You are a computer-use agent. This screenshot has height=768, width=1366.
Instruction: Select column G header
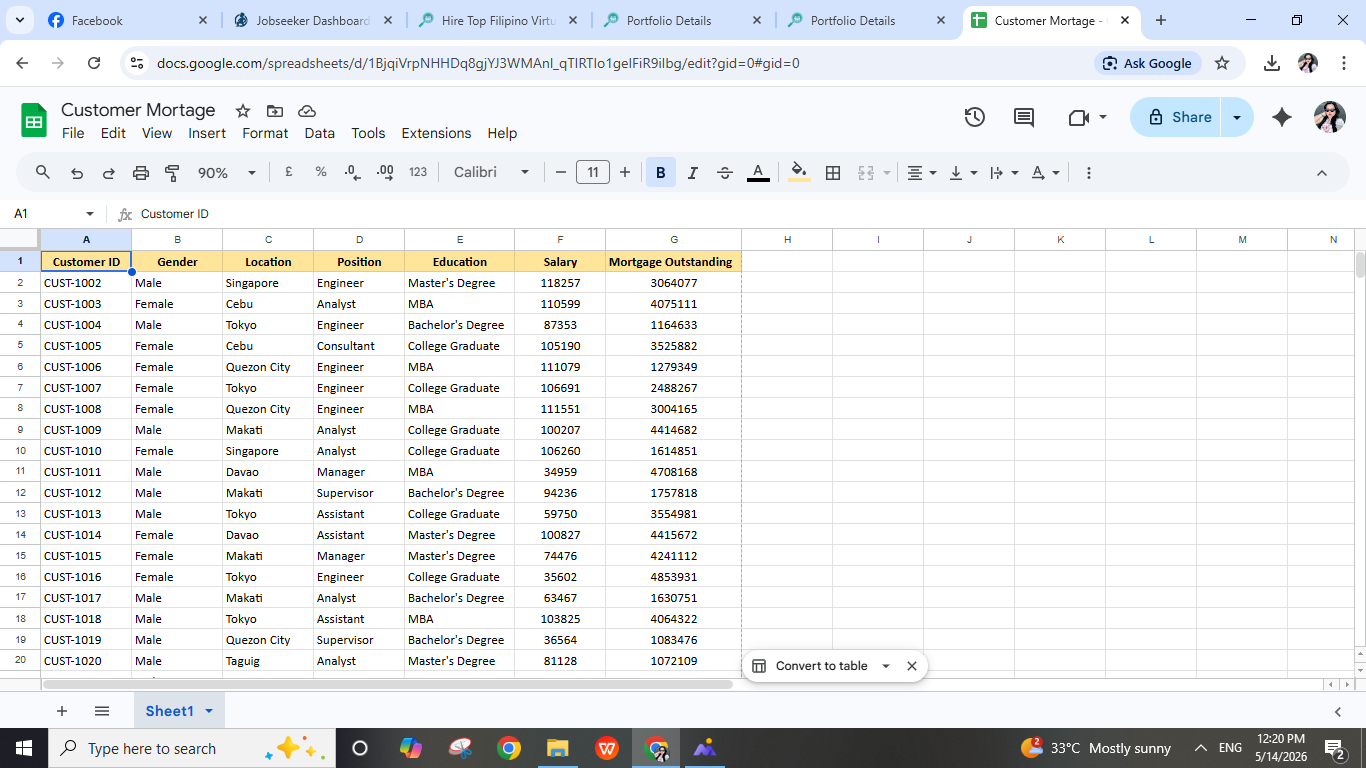[x=673, y=239]
